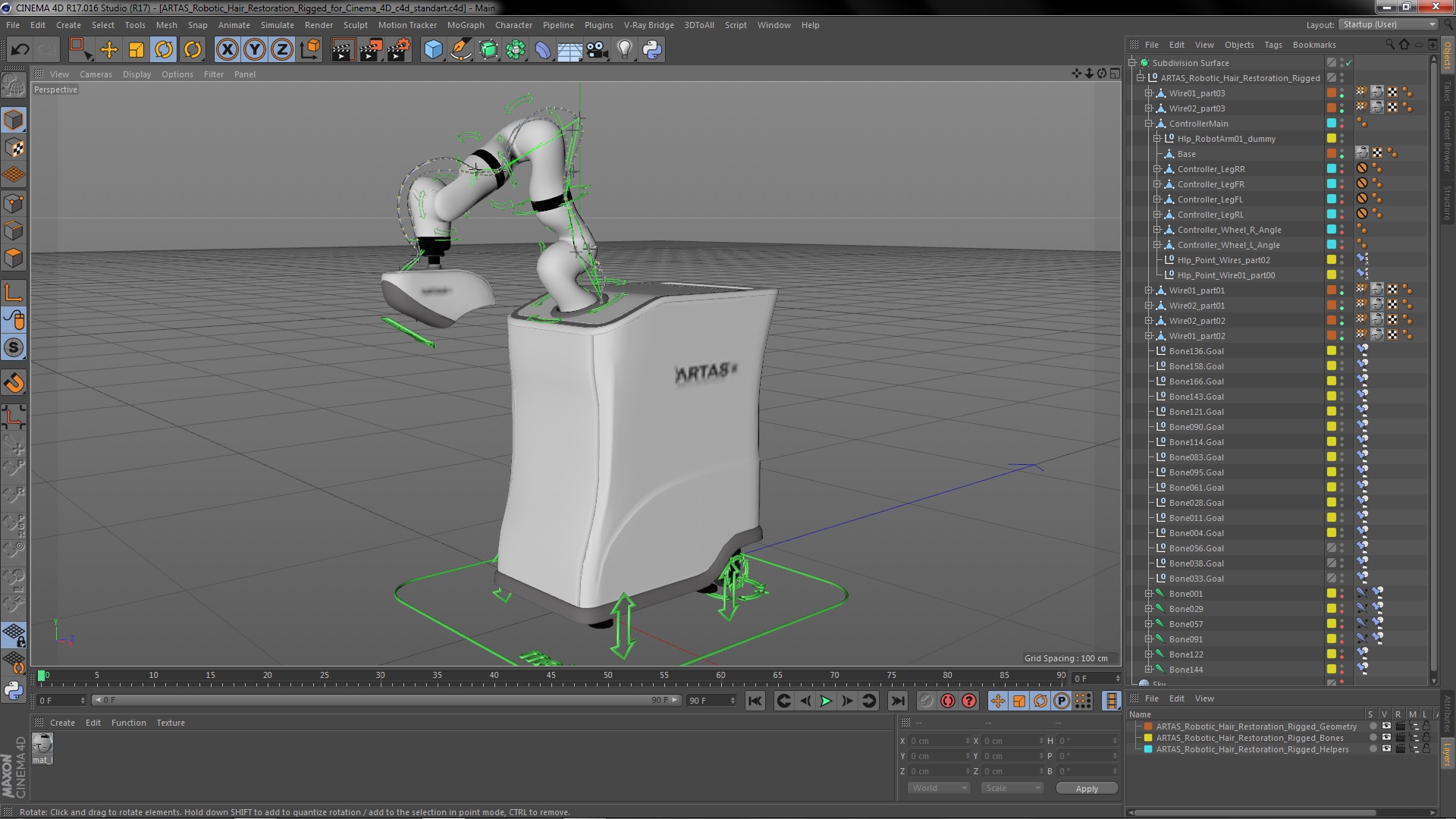Viewport: 1456px width, 819px height.
Task: Click Geometry layer orange color swatch
Action: pos(1148,726)
